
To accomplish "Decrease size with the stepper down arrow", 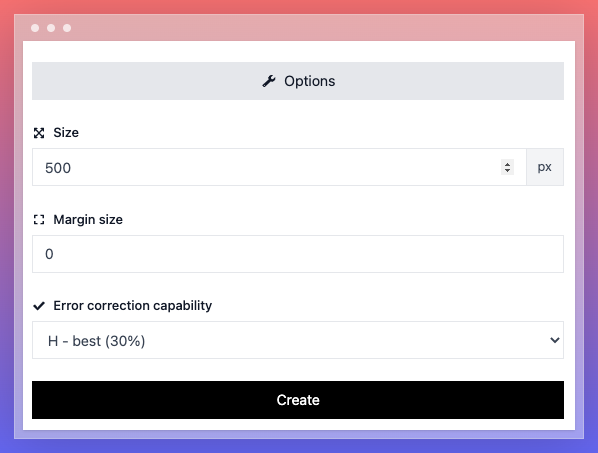I will [x=507, y=170].
